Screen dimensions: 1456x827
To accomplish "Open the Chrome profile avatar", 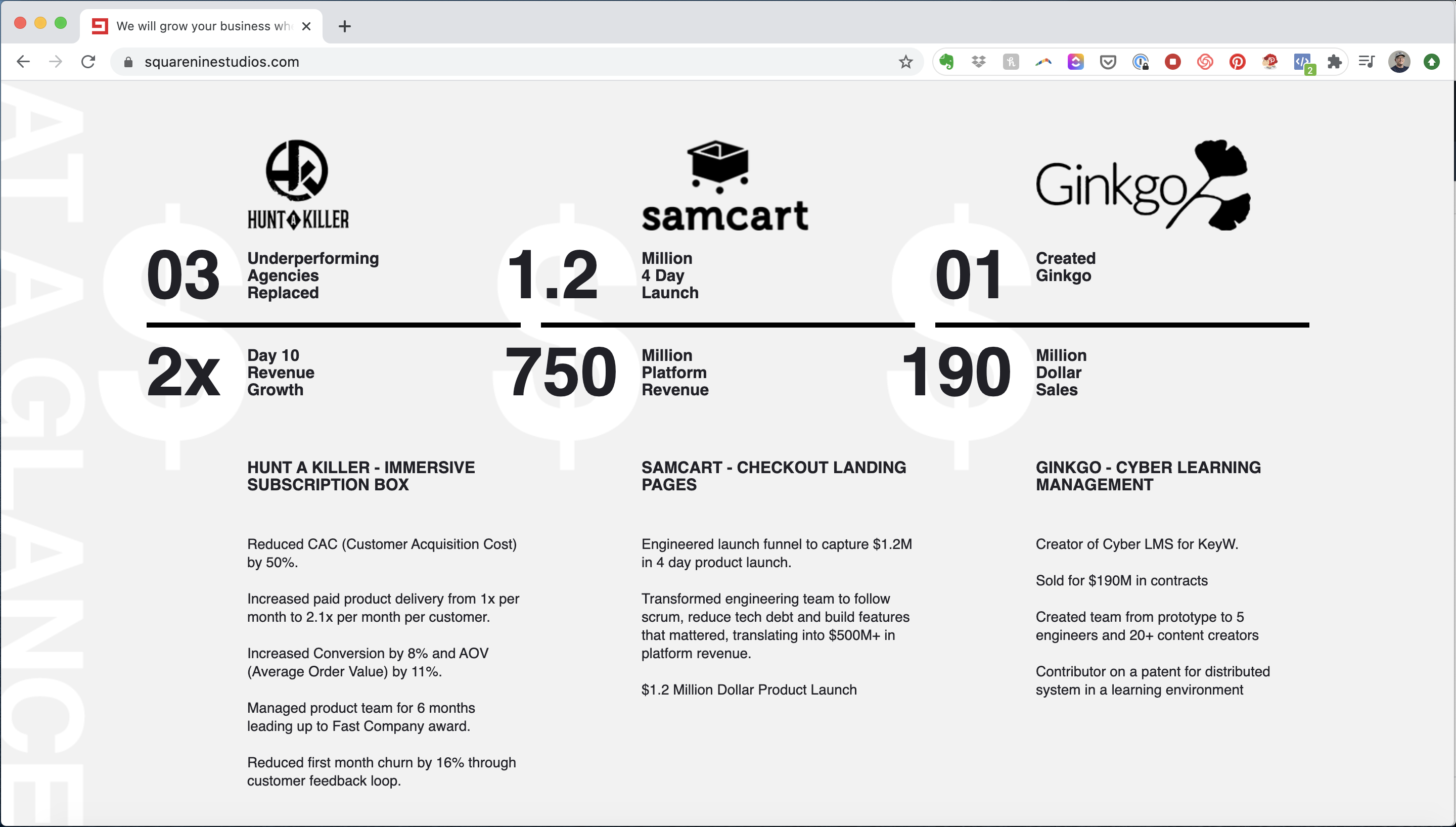I will tap(1399, 61).
